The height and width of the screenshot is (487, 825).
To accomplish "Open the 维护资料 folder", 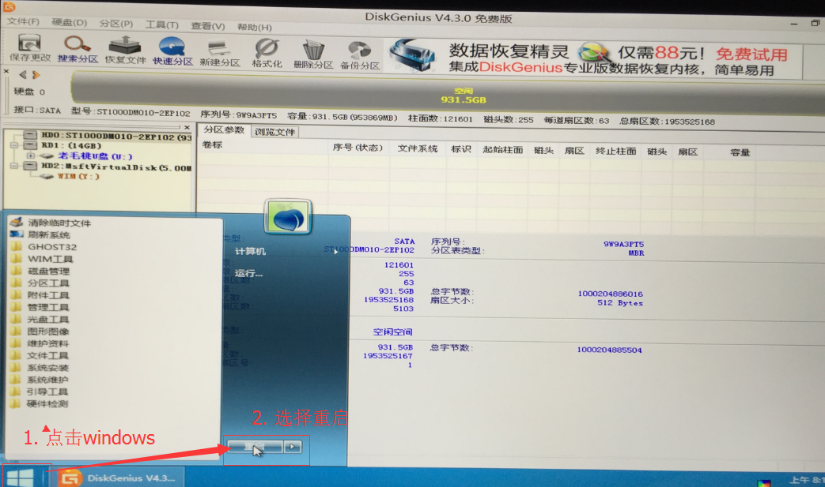I will click(41, 343).
